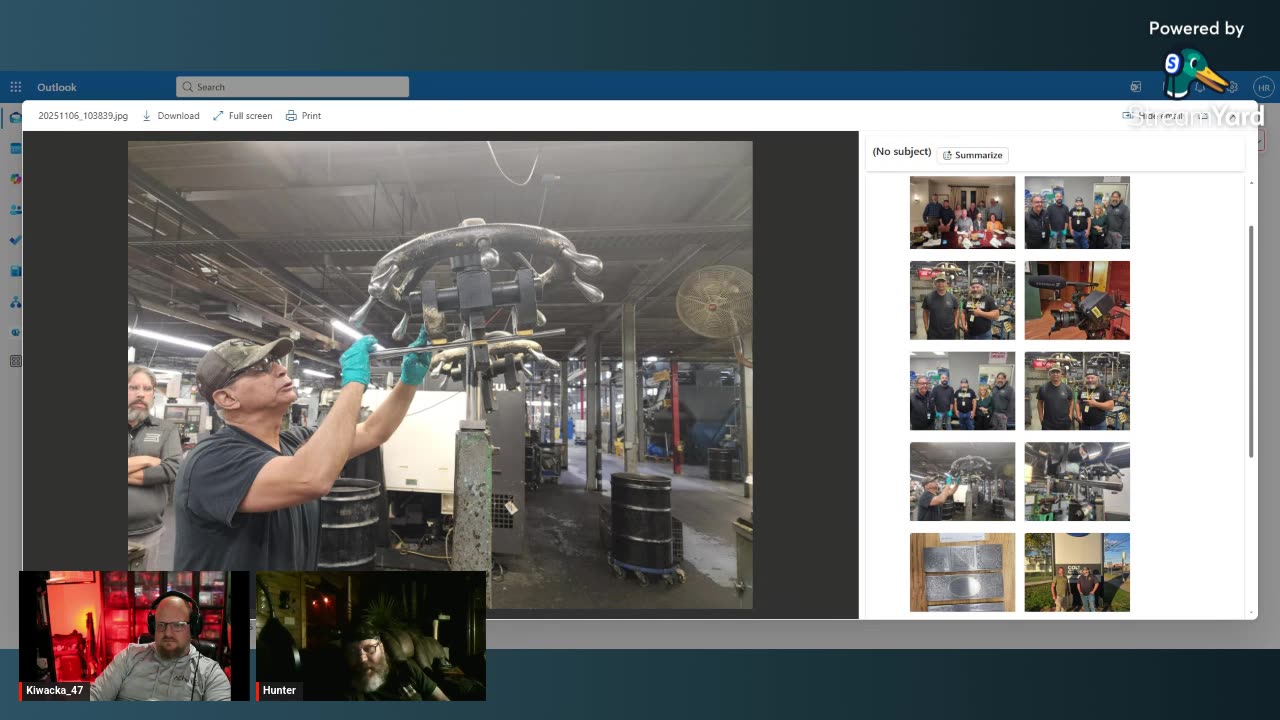
Task: Open the Calendar icon in left sidebar
Action: (x=16, y=149)
